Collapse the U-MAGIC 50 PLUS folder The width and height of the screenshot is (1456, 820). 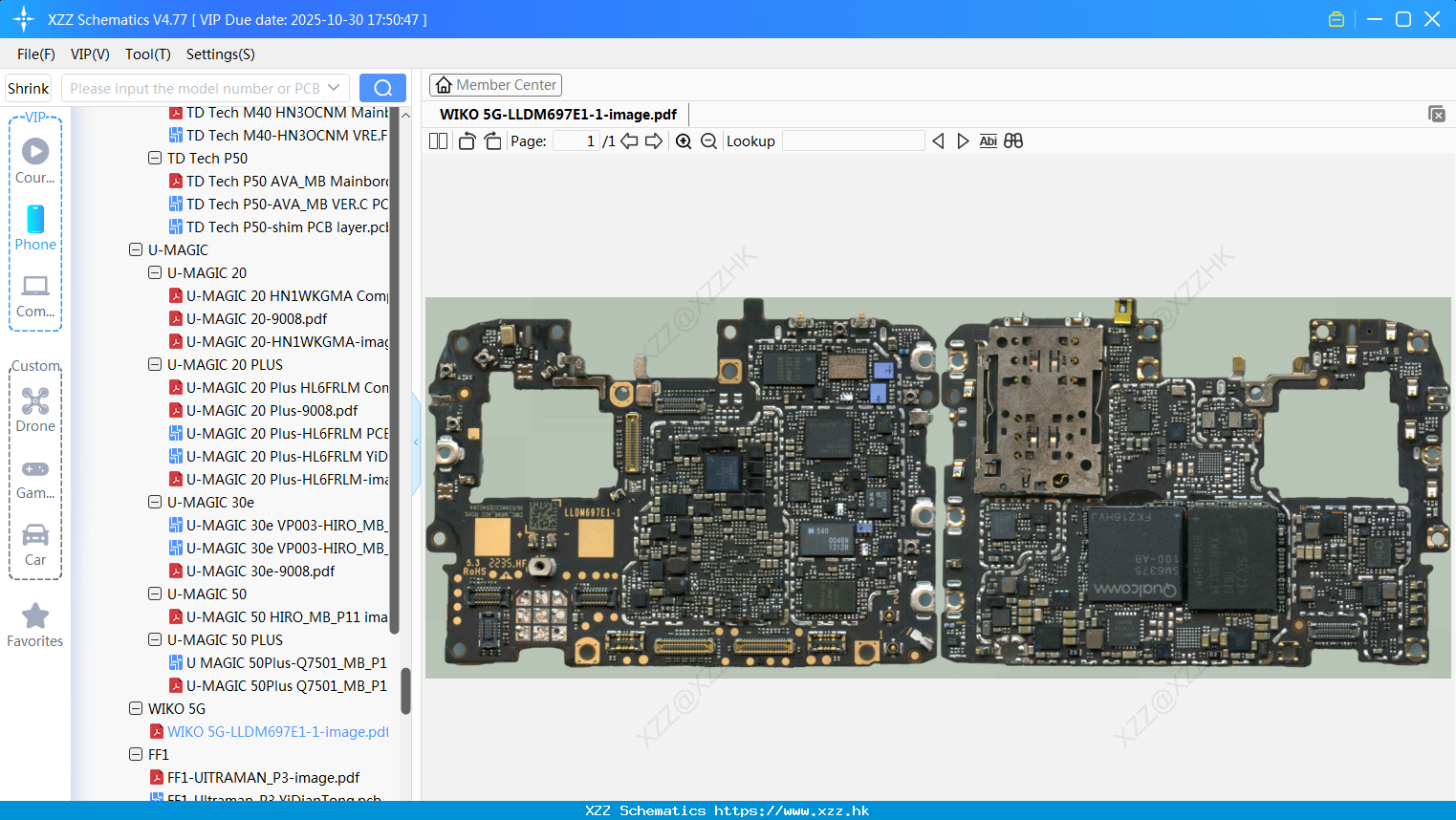(x=155, y=640)
